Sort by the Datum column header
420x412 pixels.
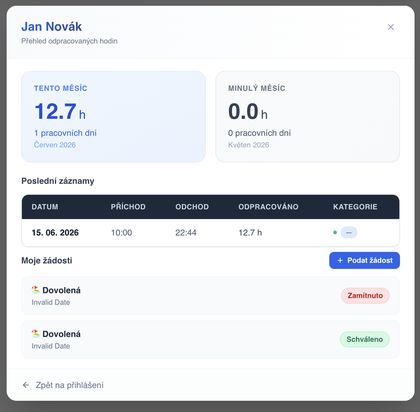(45, 207)
